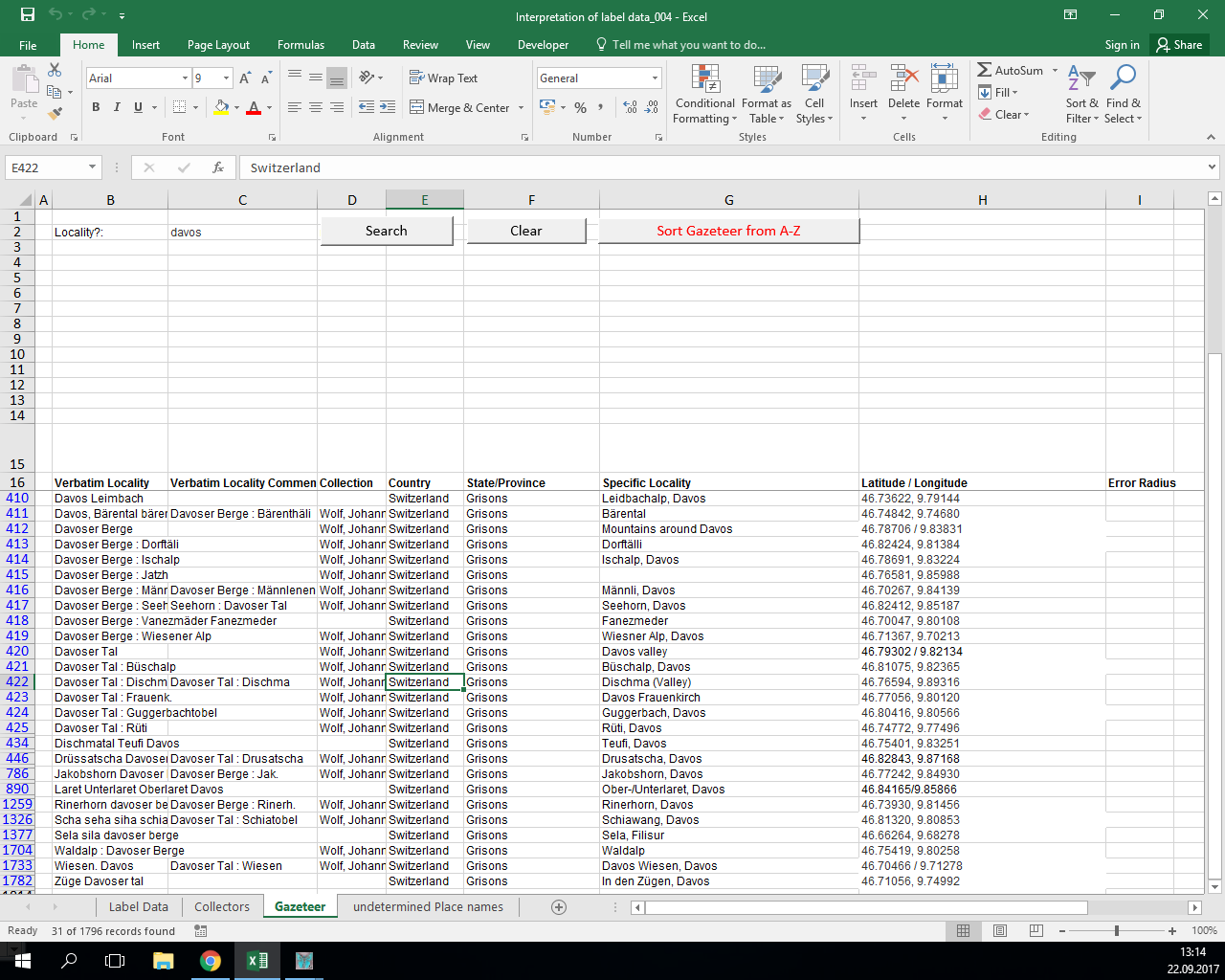Apply comma style number format
This screenshot has width=1225, height=980.
click(x=601, y=107)
